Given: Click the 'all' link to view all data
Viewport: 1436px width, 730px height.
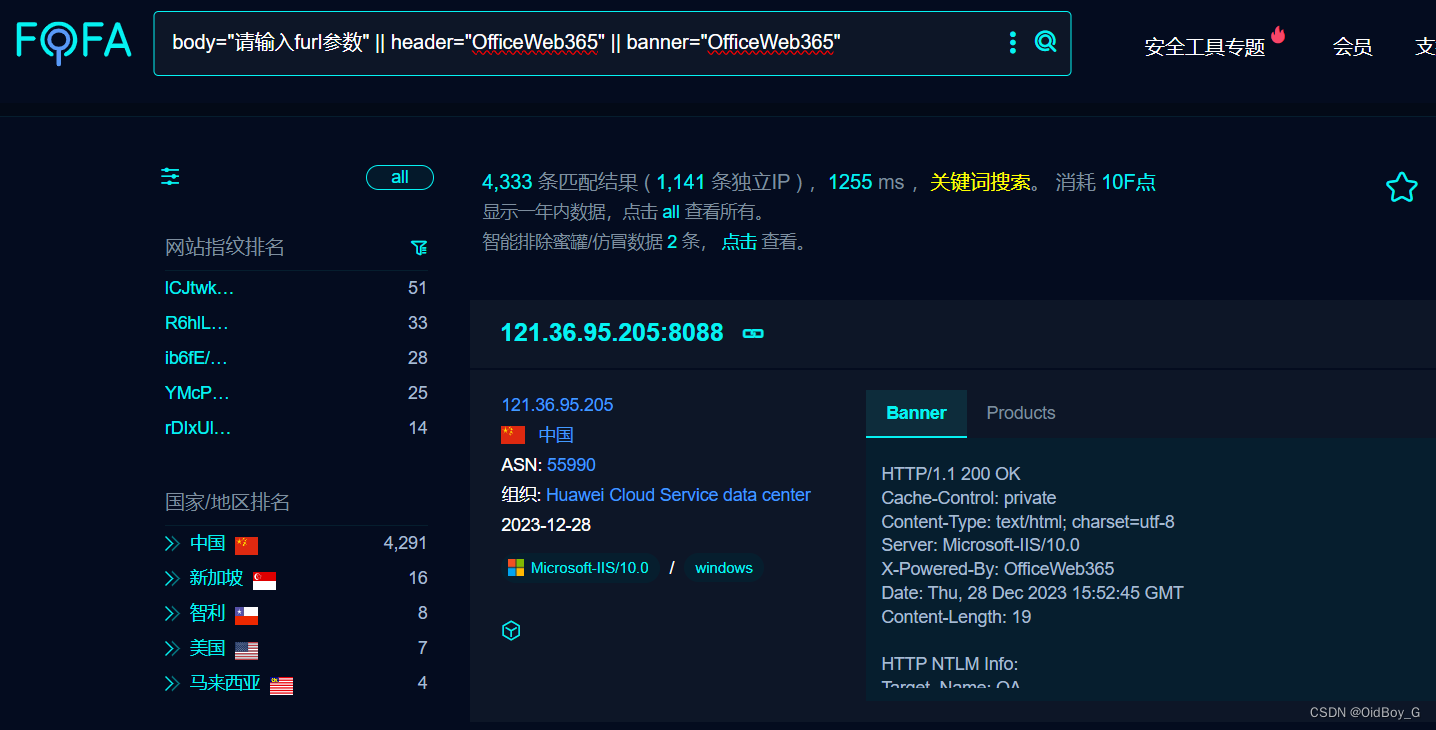Looking at the screenshot, I should [671, 212].
